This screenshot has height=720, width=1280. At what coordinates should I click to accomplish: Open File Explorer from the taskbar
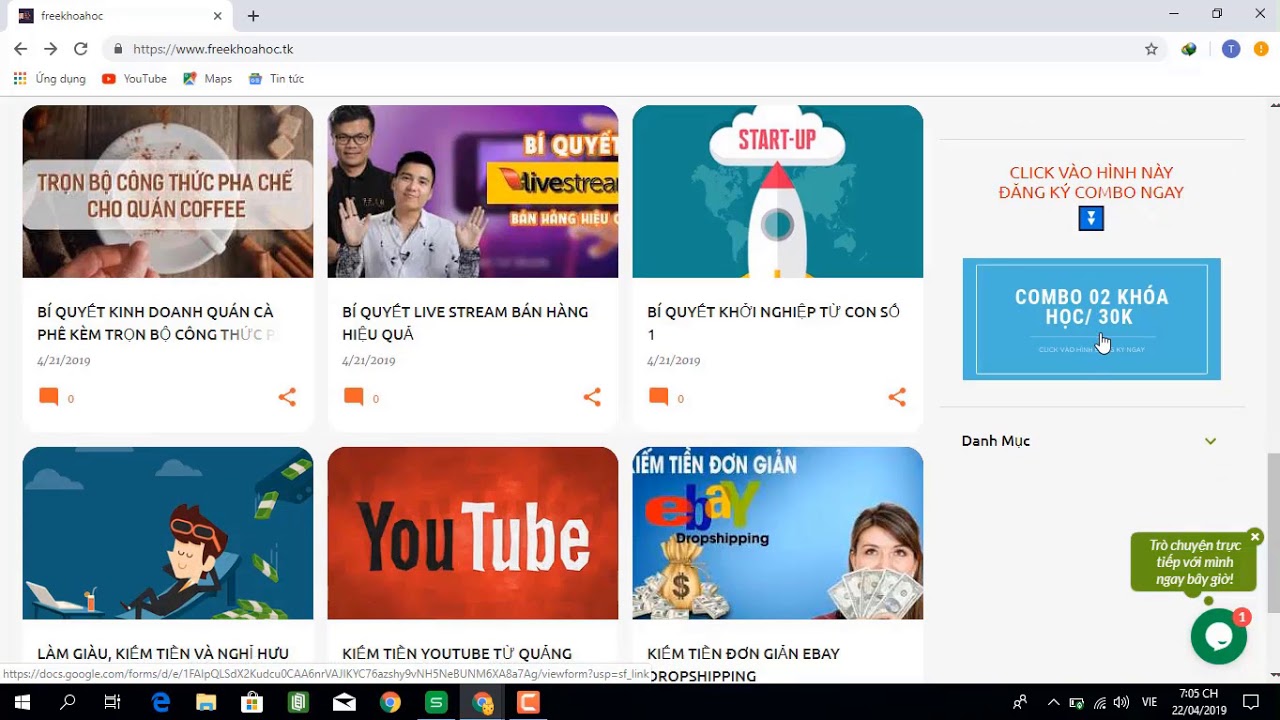click(206, 702)
